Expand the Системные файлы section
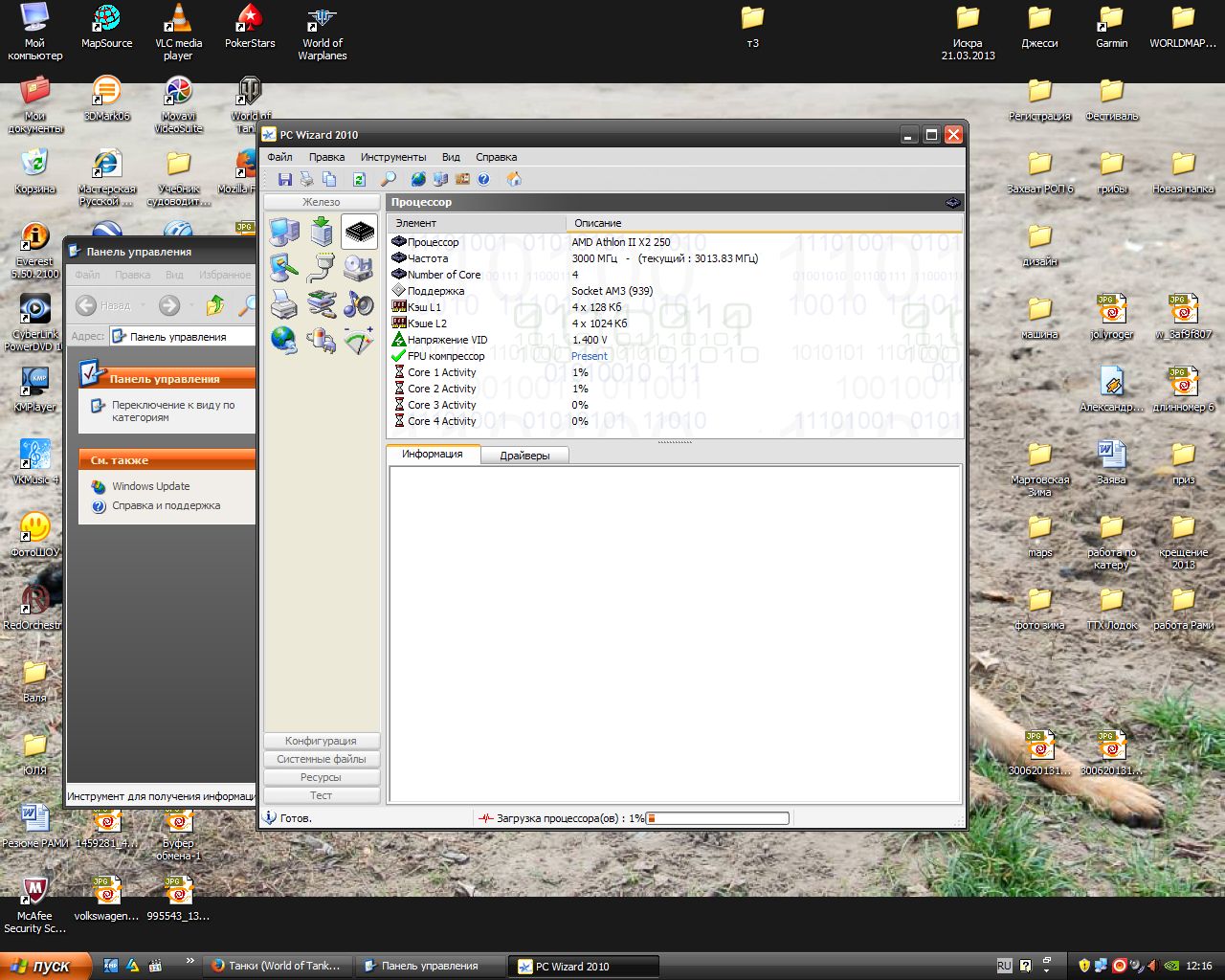 [x=321, y=759]
